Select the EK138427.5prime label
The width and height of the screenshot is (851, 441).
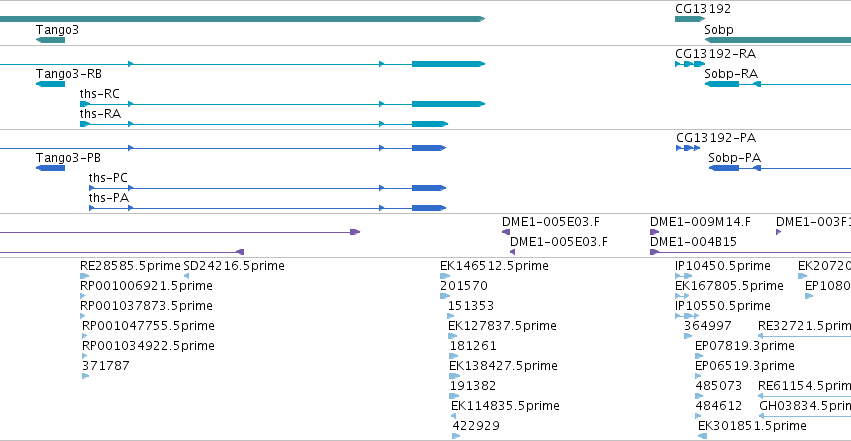[503, 366]
